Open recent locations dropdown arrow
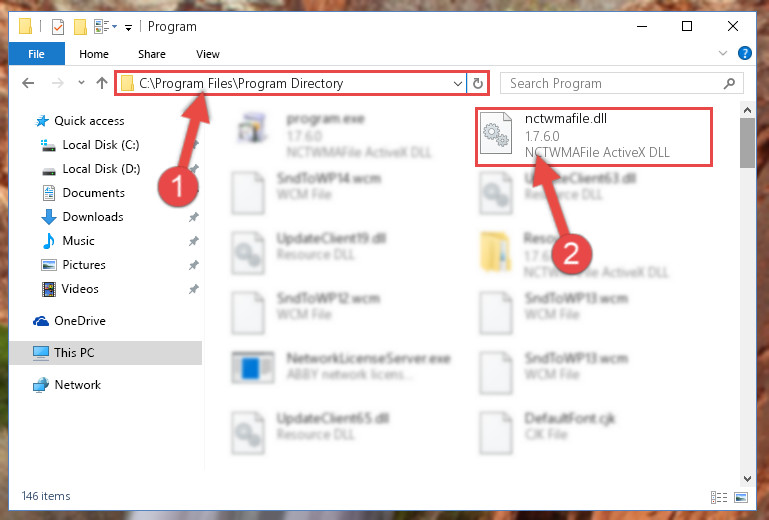Screen dimensions: 769x520 point(81,83)
